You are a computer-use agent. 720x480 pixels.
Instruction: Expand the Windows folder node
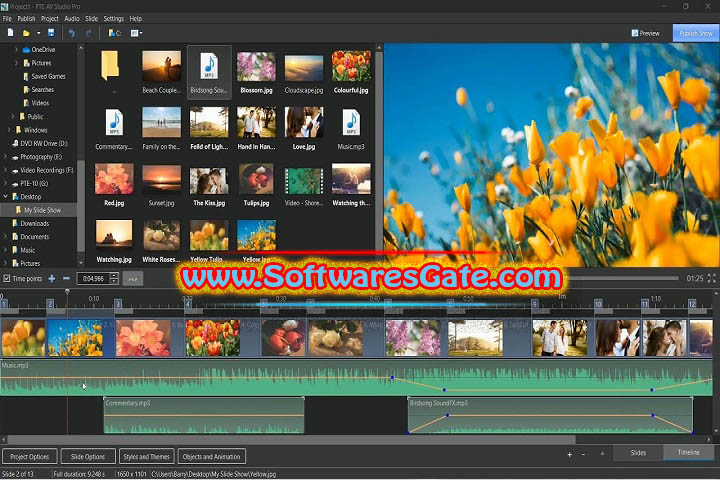9,130
